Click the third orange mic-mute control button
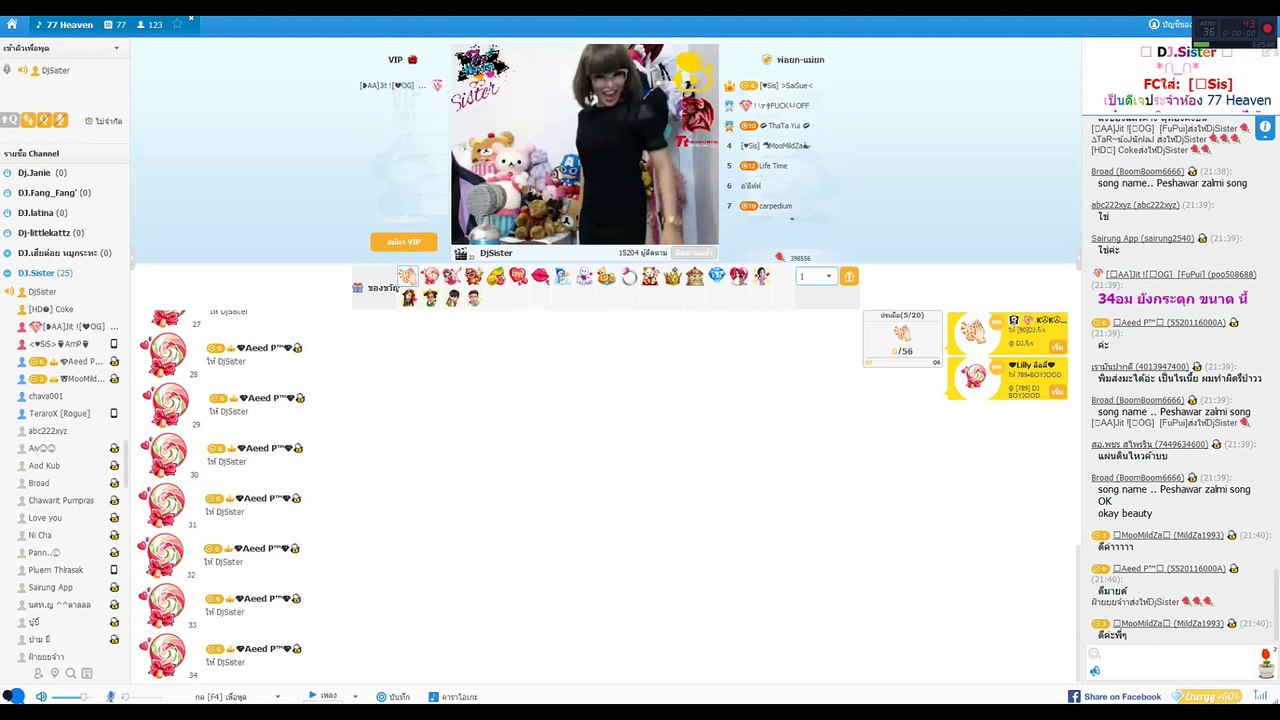This screenshot has height=720, width=1280. tap(44, 120)
